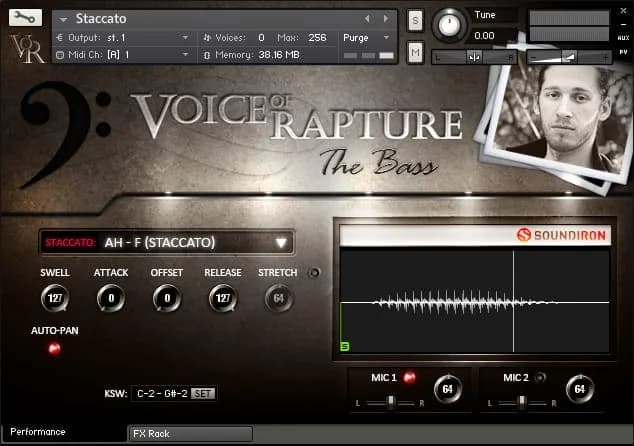The image size is (634, 446).
Task: Solo the instrument with S button
Action: click(416, 20)
